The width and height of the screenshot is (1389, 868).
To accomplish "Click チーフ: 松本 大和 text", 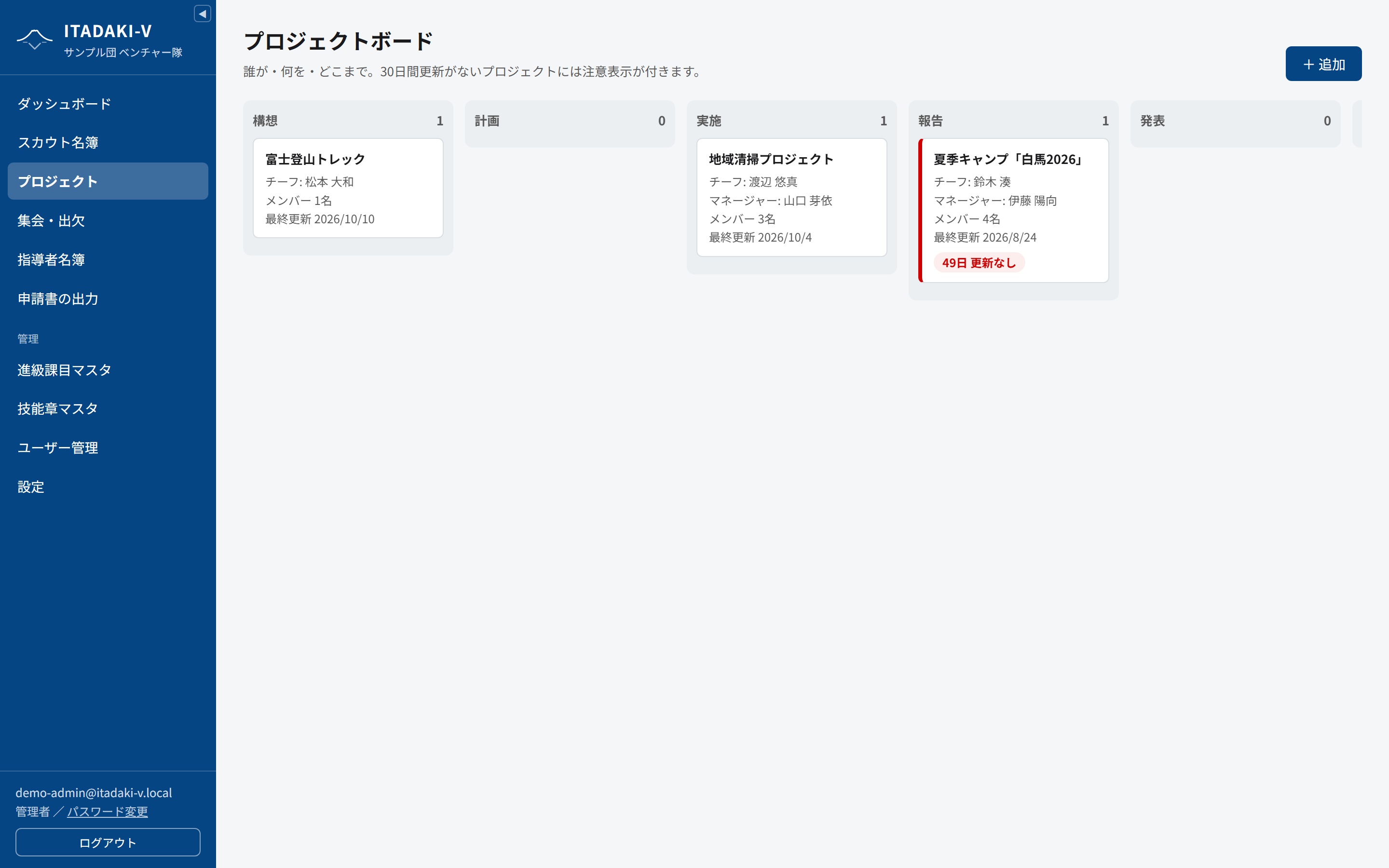I will click(309, 181).
